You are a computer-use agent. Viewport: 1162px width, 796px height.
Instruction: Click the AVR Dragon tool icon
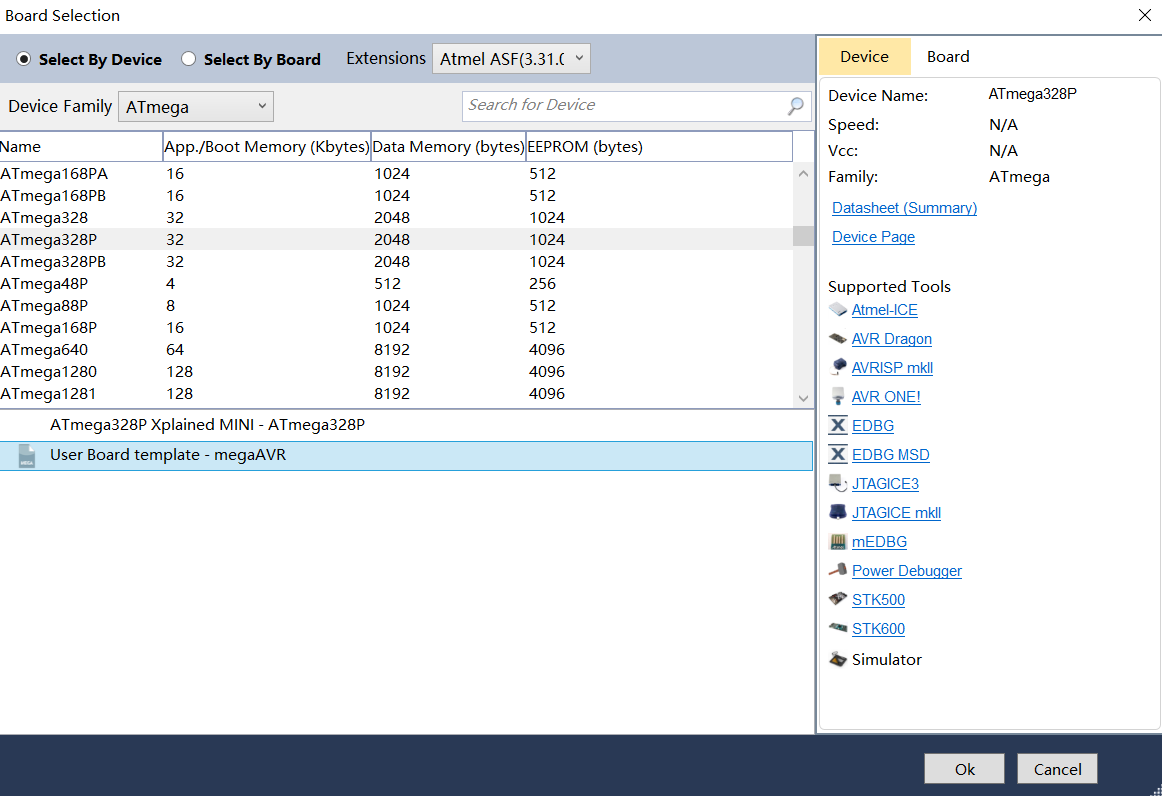(x=837, y=338)
